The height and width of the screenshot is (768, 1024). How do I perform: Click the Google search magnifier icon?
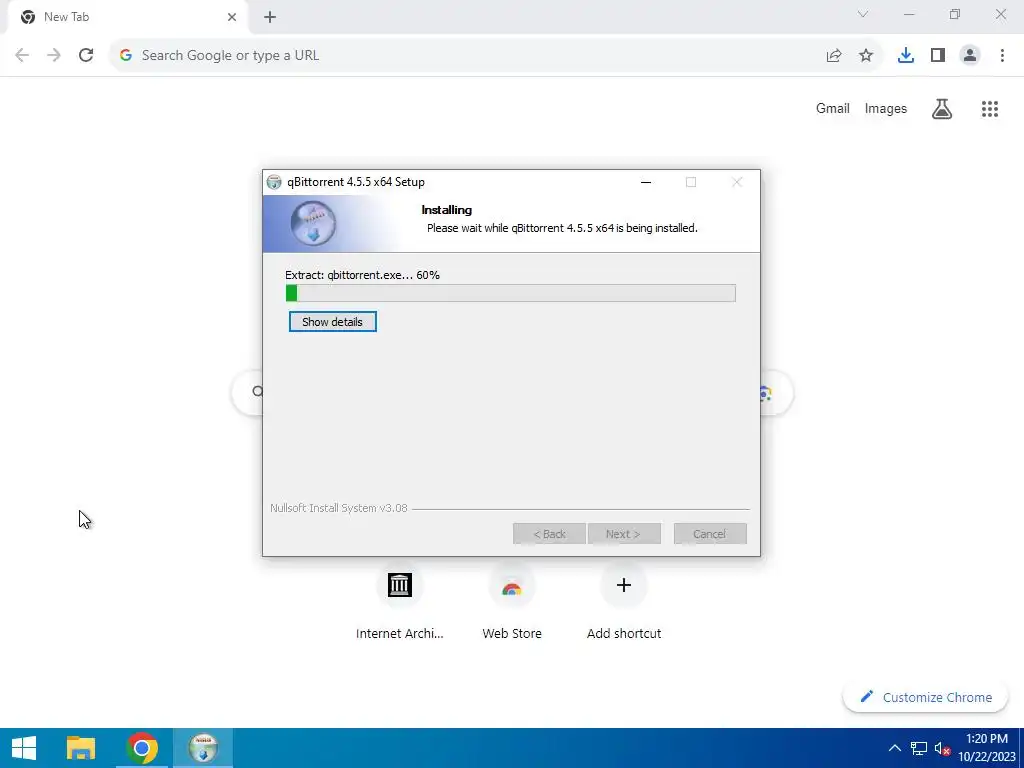257,392
